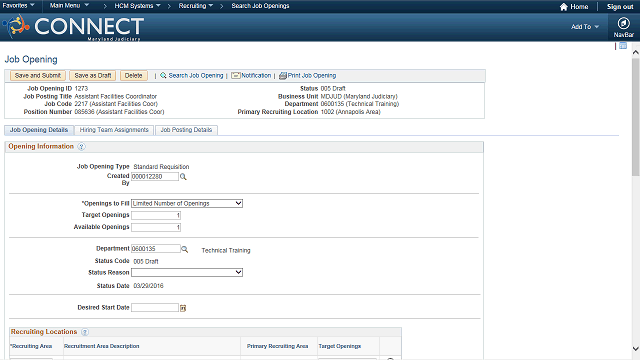
Task: Click the Save and Submit button
Action: (x=38, y=76)
